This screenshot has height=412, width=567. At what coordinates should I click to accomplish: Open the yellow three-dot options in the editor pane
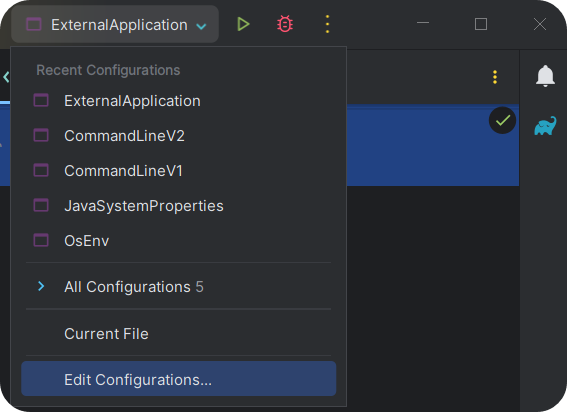(x=495, y=77)
